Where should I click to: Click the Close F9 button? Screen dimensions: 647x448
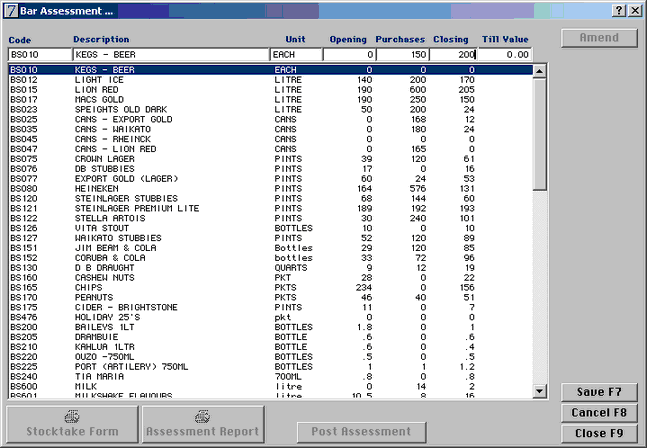(599, 433)
